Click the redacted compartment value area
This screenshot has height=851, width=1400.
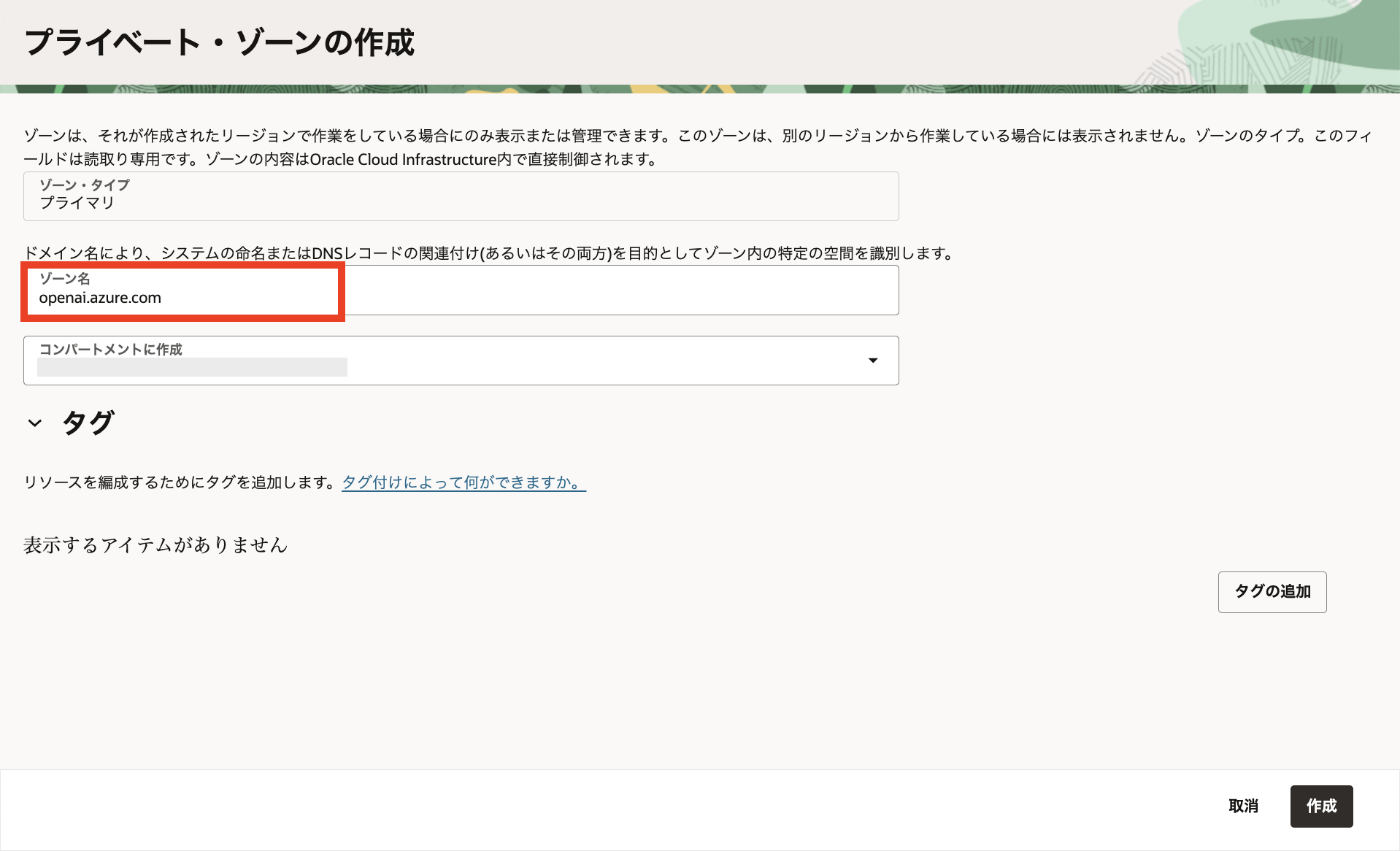[192, 366]
